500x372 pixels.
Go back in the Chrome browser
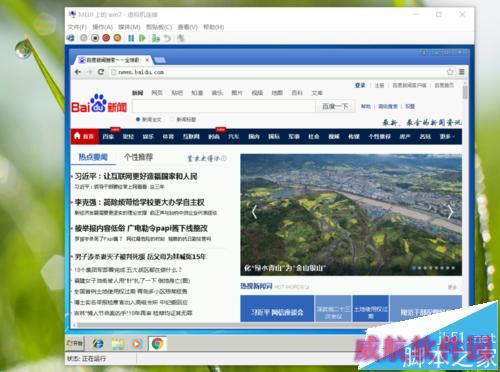click(x=78, y=72)
